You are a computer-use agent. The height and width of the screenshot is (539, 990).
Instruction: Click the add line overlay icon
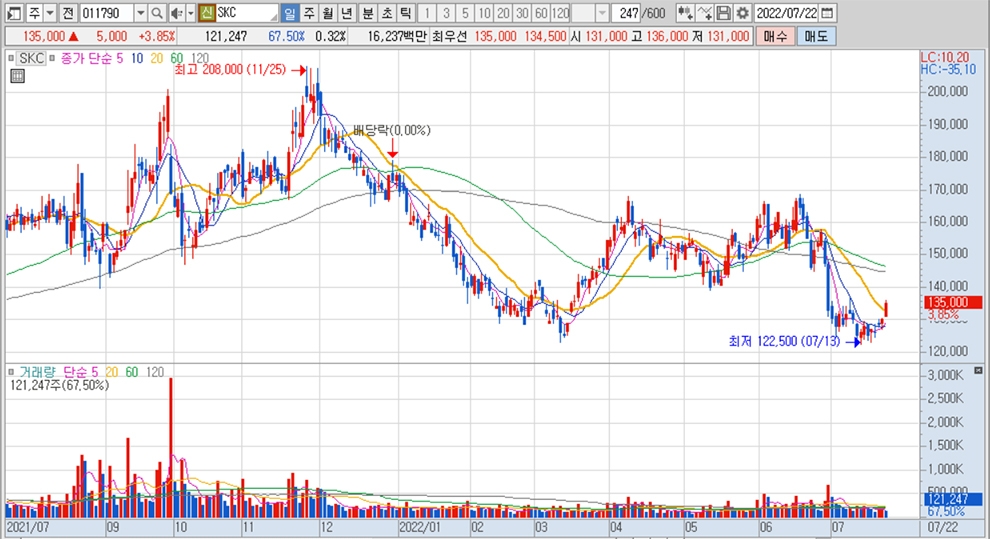coord(705,13)
